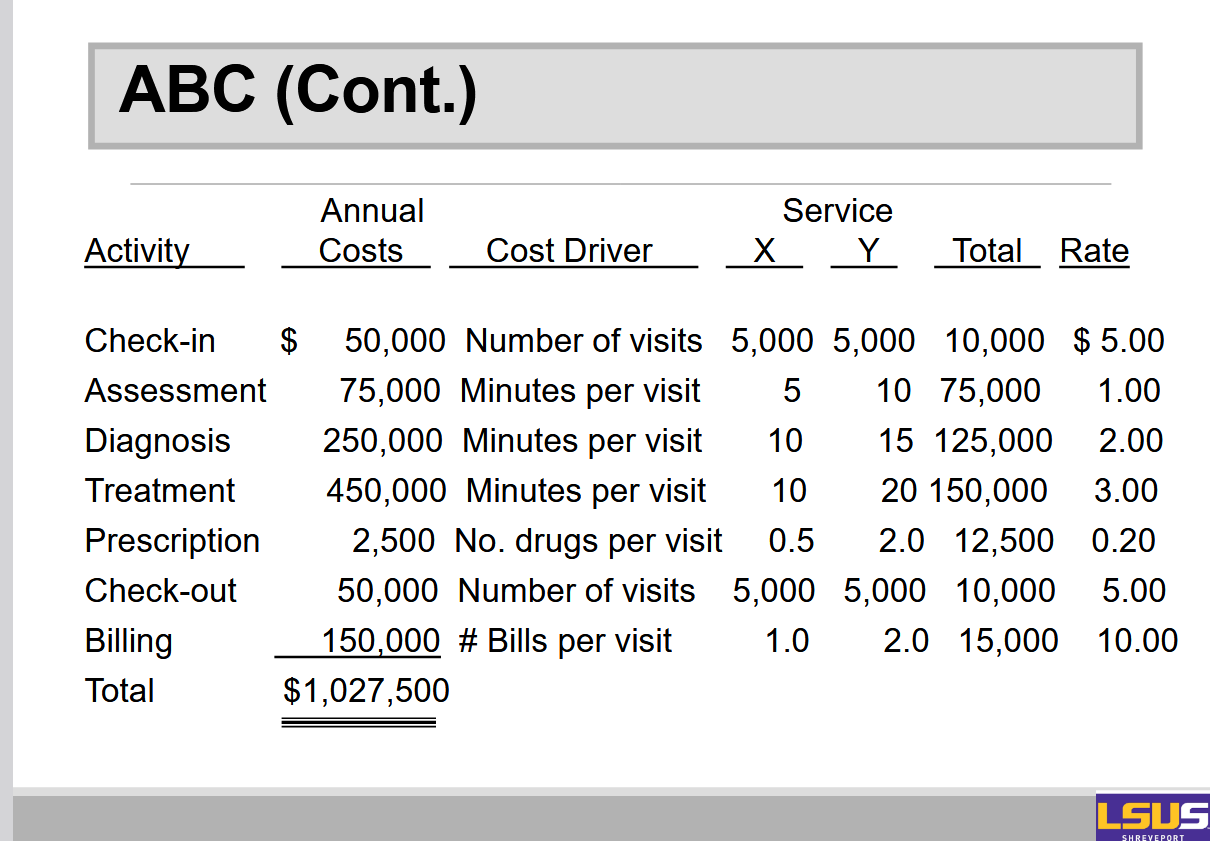Select the Service heading above X and Y
Viewport: 1210px width, 841px height.
[x=837, y=211]
